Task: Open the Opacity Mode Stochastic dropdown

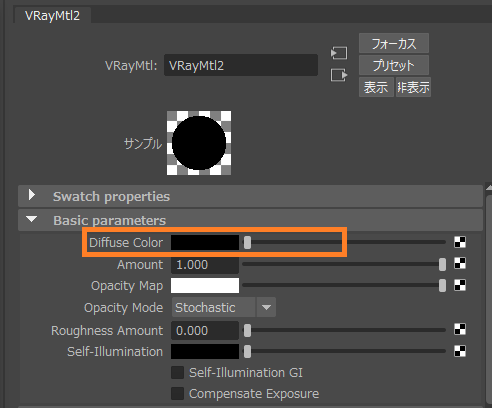Action: [x=224, y=307]
